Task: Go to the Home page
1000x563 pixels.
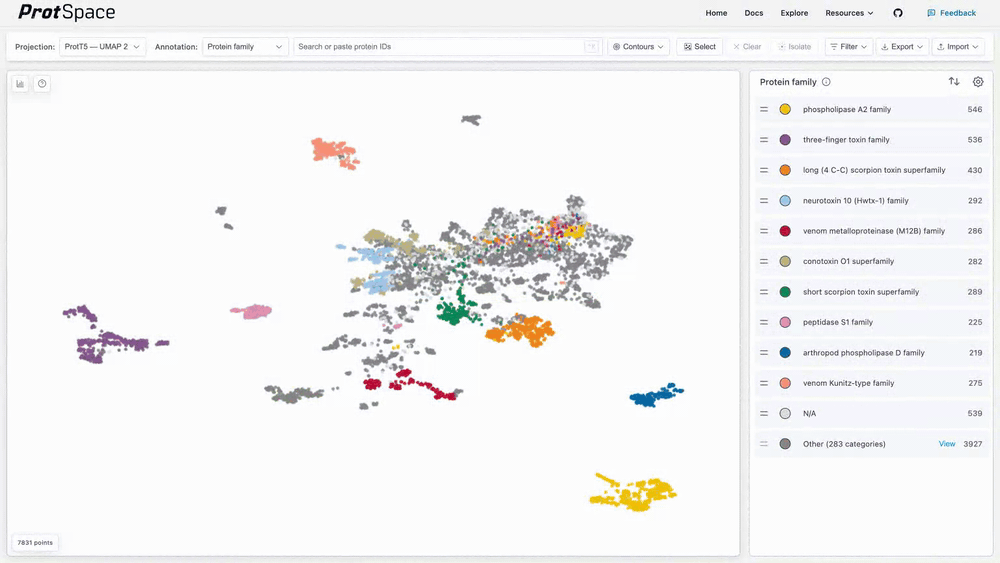Action: [716, 13]
